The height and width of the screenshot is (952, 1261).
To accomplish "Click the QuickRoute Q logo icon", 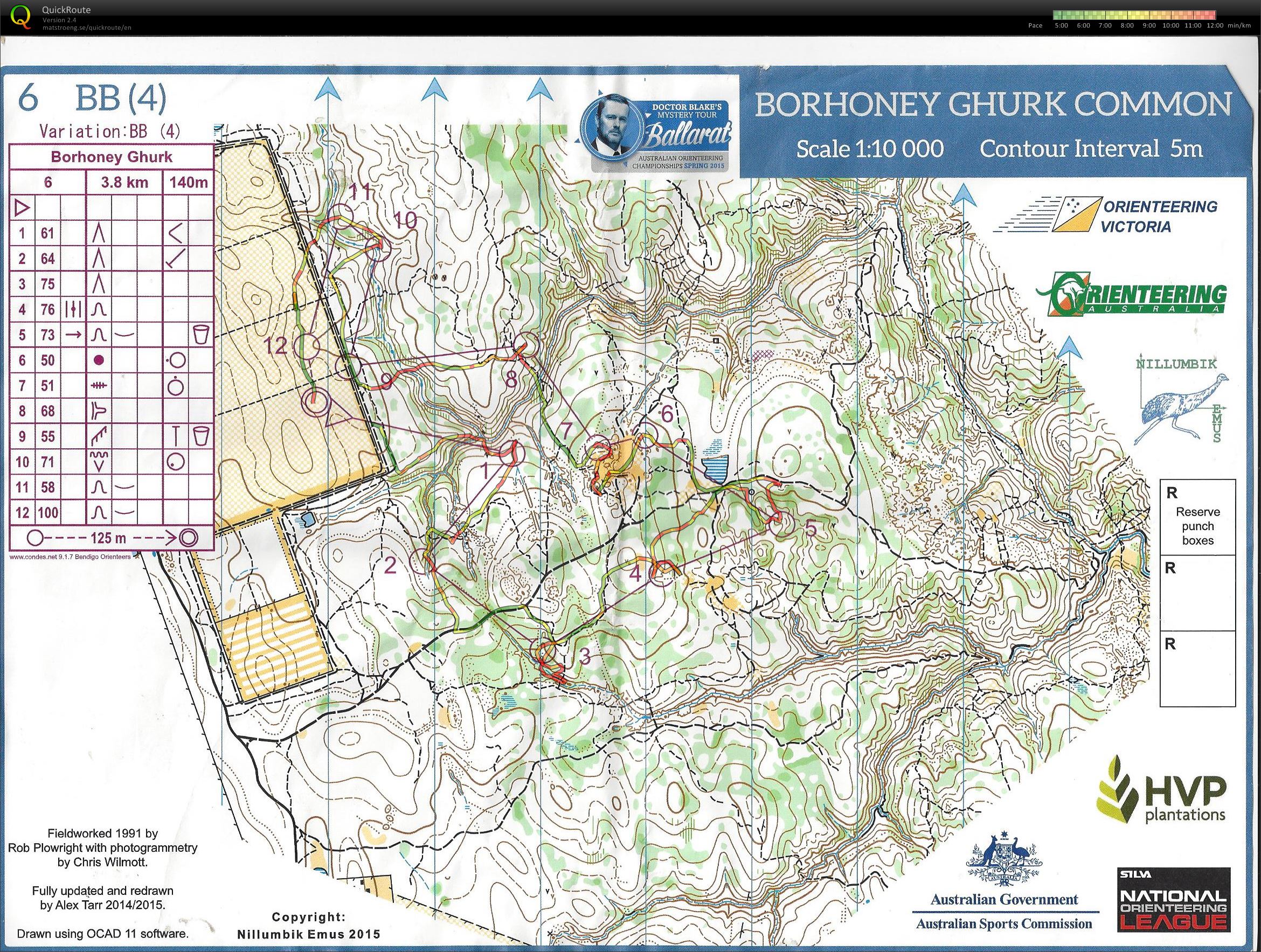I will point(21,16).
